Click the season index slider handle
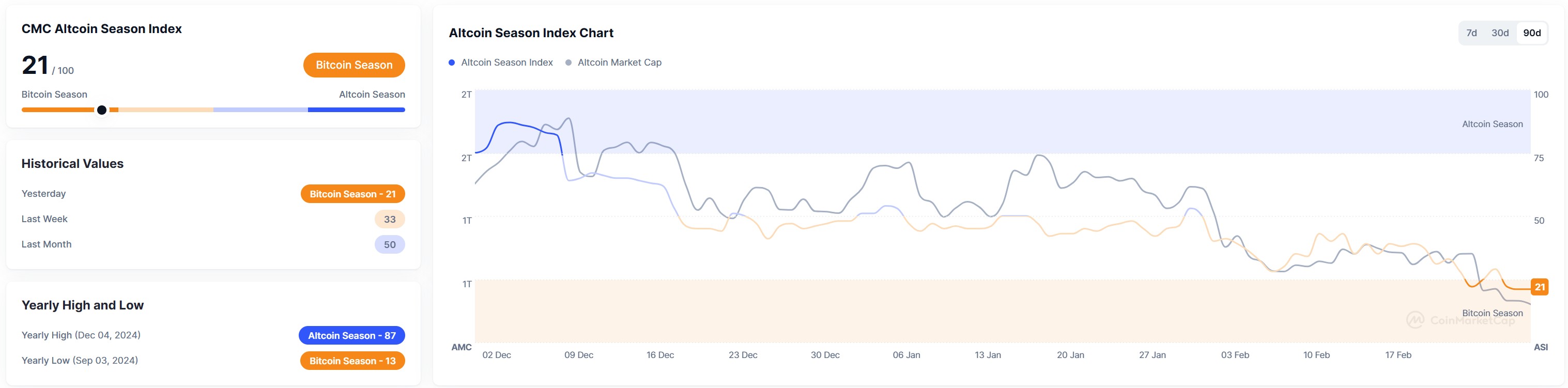The width and height of the screenshot is (1568, 388). (102, 110)
